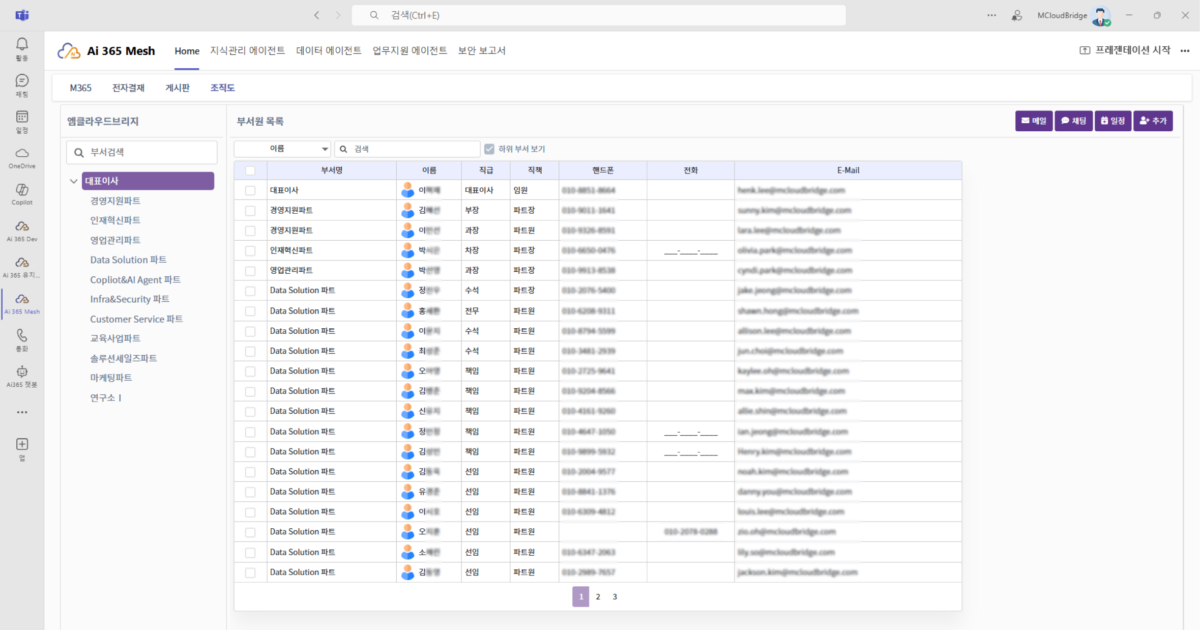The image size is (1200, 630).
Task: Switch to the Home tab
Action: pyautogui.click(x=187, y=51)
